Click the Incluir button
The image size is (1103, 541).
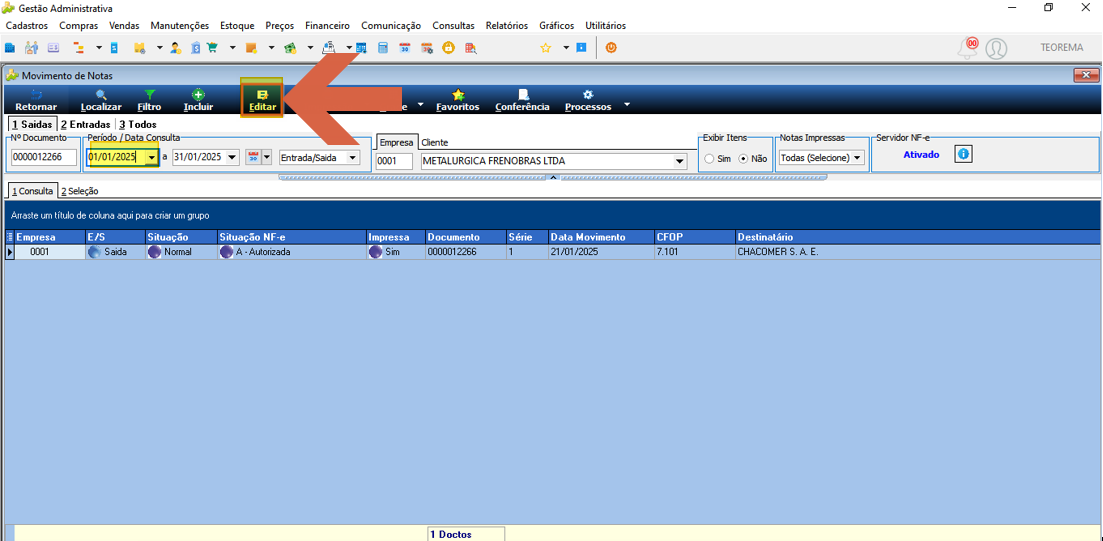[198, 101]
